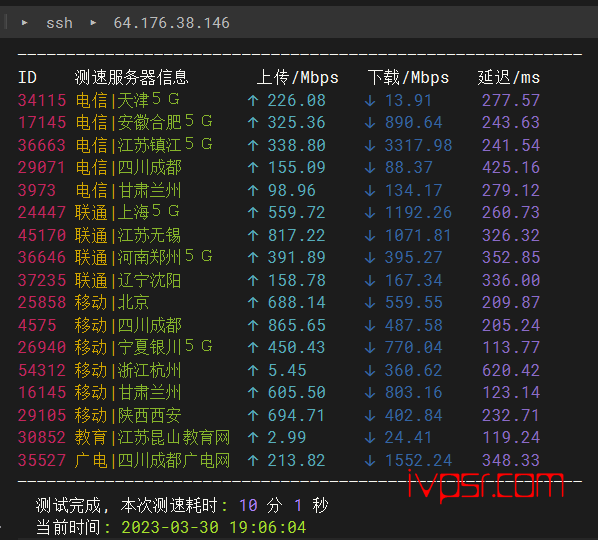The width and height of the screenshot is (598, 540).
Task: Click latency value 620.42
Action: 511,371
